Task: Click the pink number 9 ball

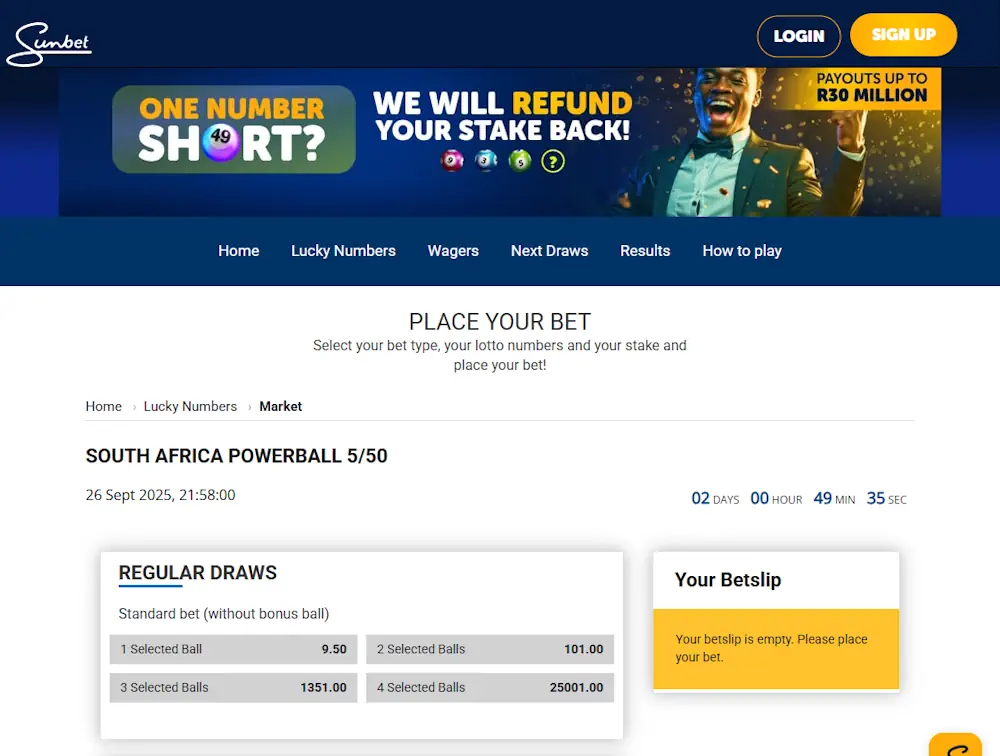Action: [x=452, y=161]
